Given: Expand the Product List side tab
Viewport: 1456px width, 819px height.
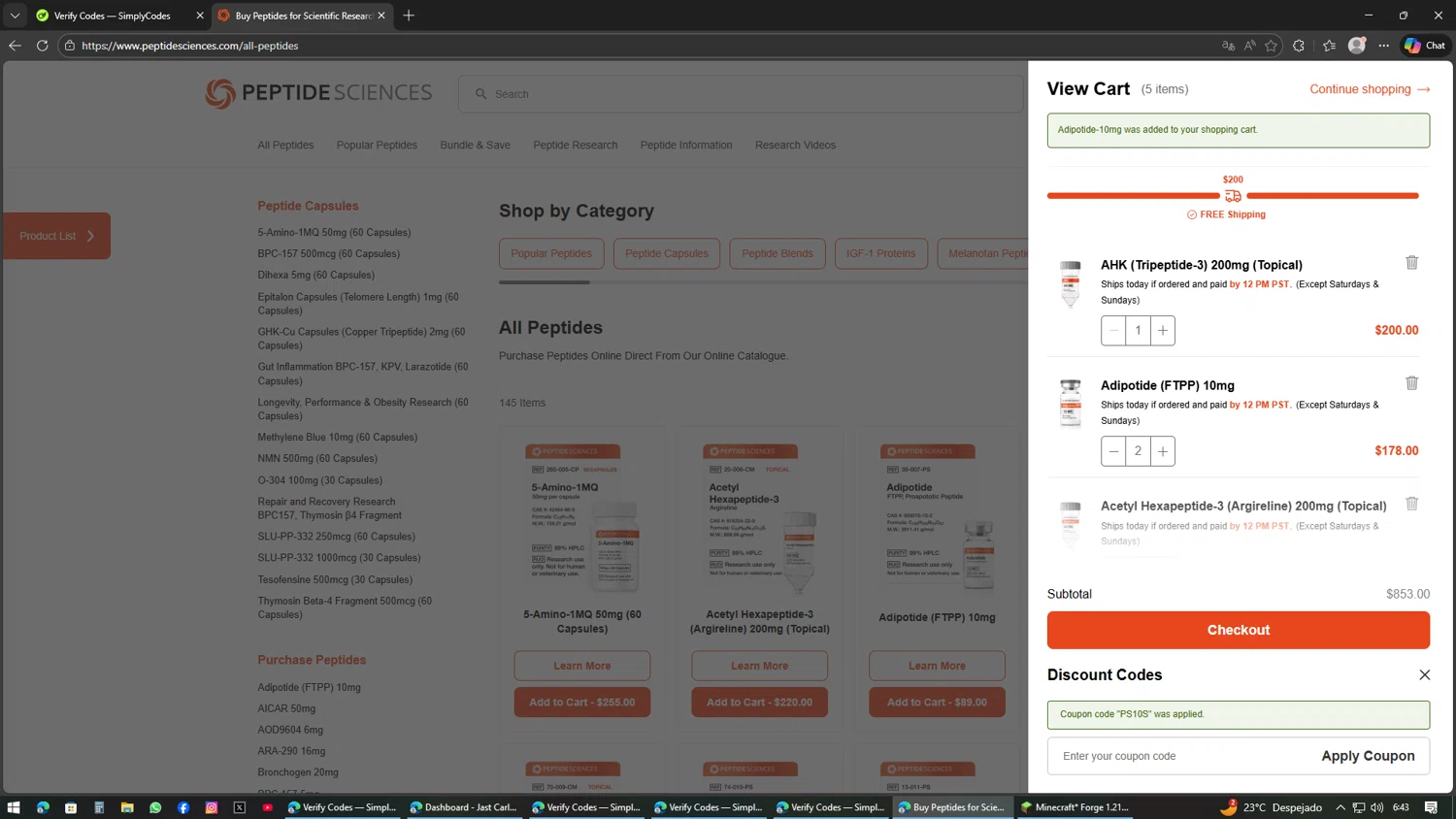Looking at the screenshot, I should (56, 236).
